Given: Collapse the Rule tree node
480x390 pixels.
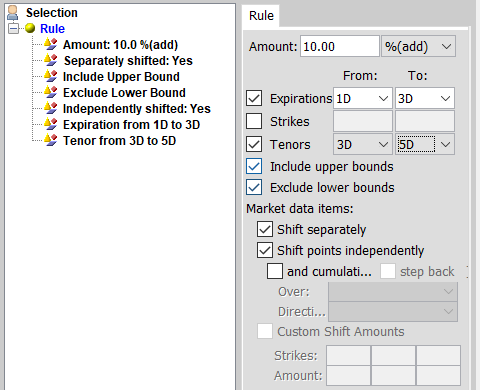Looking at the screenshot, I should (13, 29).
